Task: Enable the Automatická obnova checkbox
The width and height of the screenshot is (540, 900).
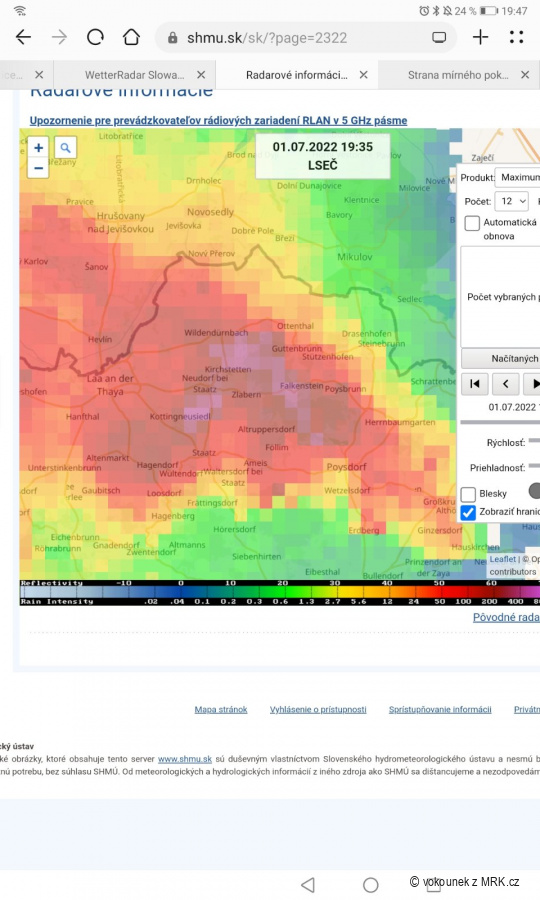Action: (472, 223)
